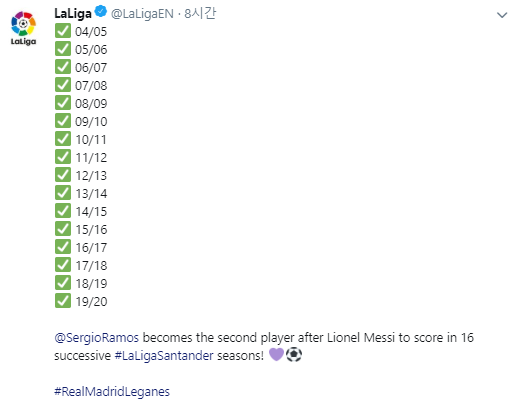Open the #LaLigaSantander hashtag

[x=164, y=356]
